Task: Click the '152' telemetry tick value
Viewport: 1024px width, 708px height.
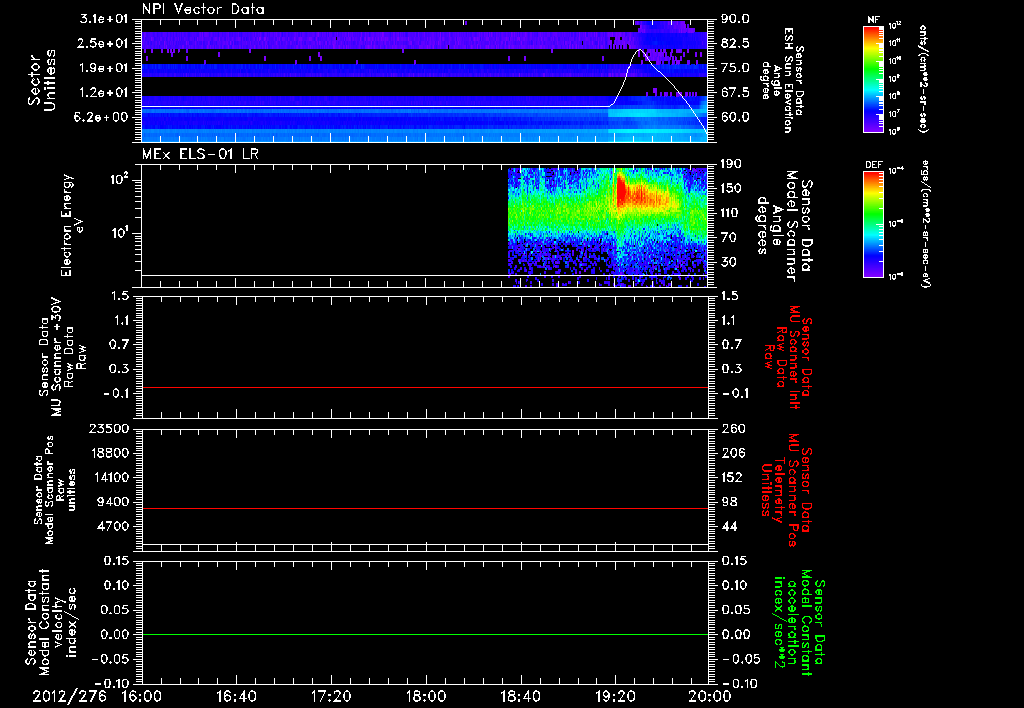Action: coord(732,477)
